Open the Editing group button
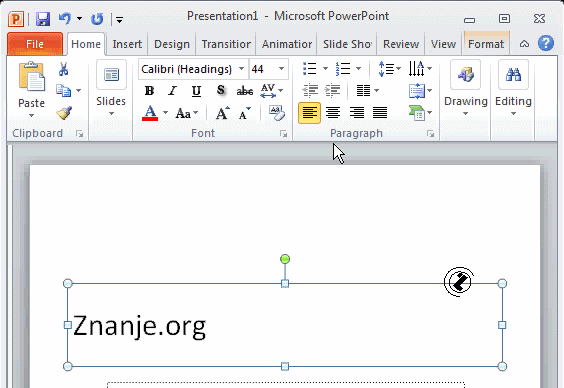 (513, 88)
